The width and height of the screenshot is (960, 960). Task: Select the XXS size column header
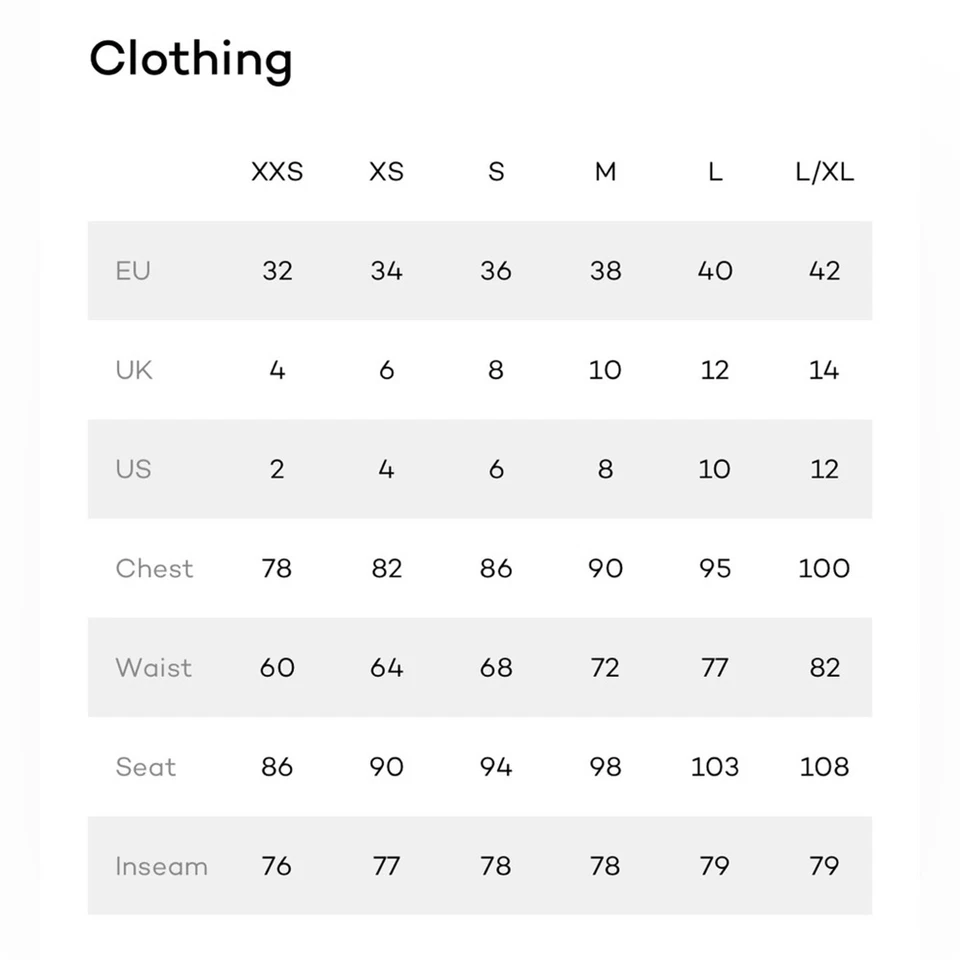(x=277, y=172)
